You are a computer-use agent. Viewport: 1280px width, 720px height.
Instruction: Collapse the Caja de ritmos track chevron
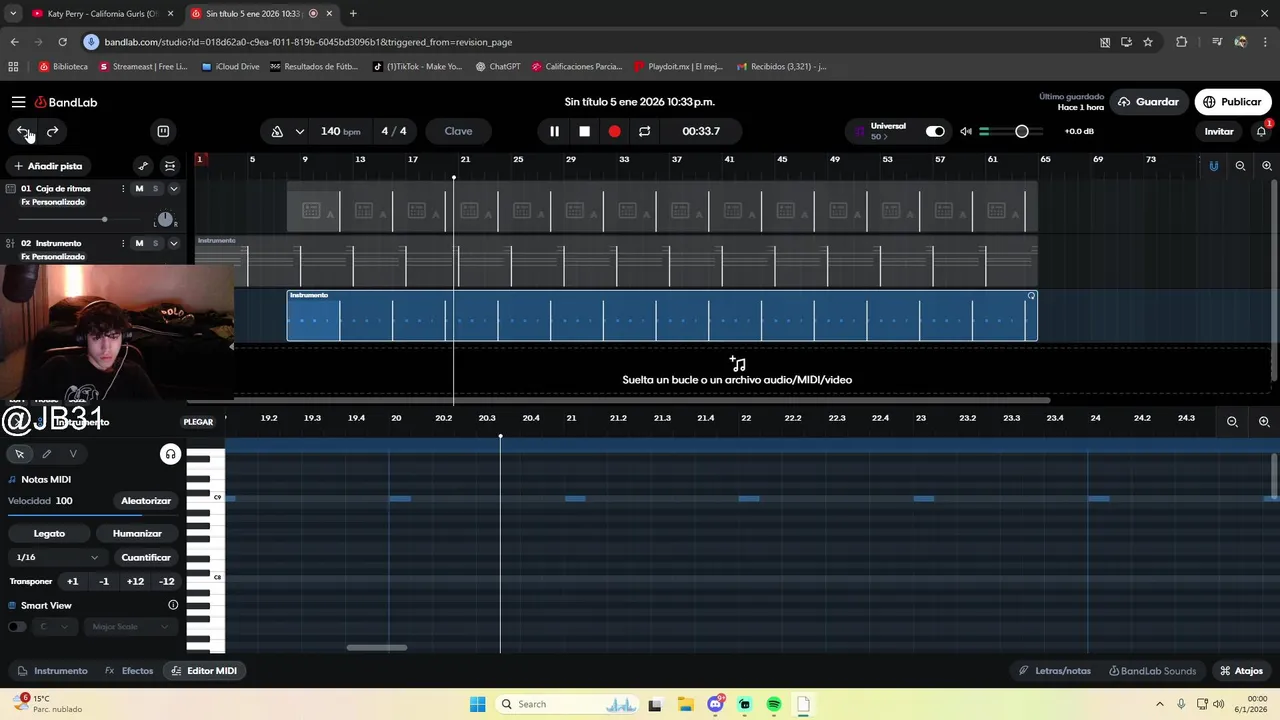pyautogui.click(x=173, y=189)
